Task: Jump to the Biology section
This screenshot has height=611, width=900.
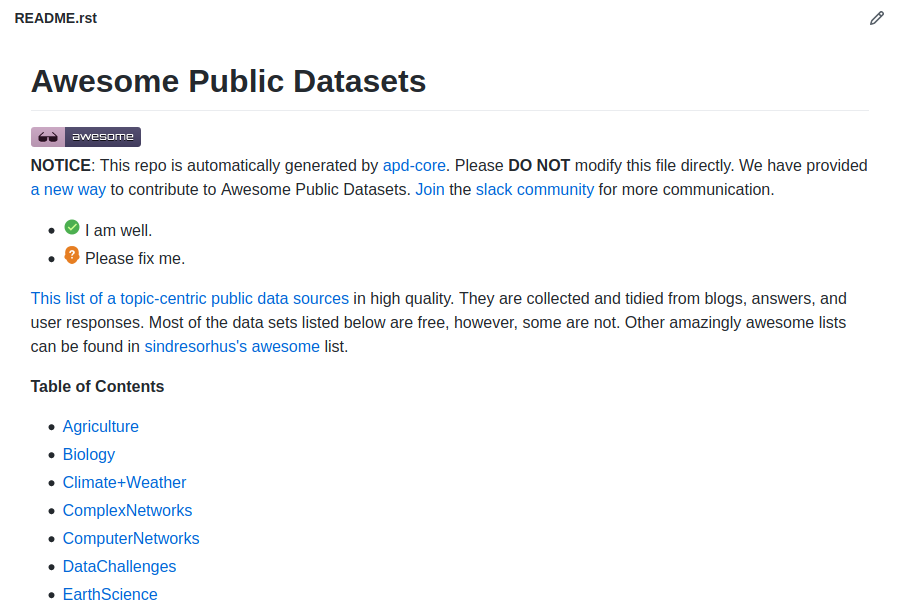Action: coord(89,455)
